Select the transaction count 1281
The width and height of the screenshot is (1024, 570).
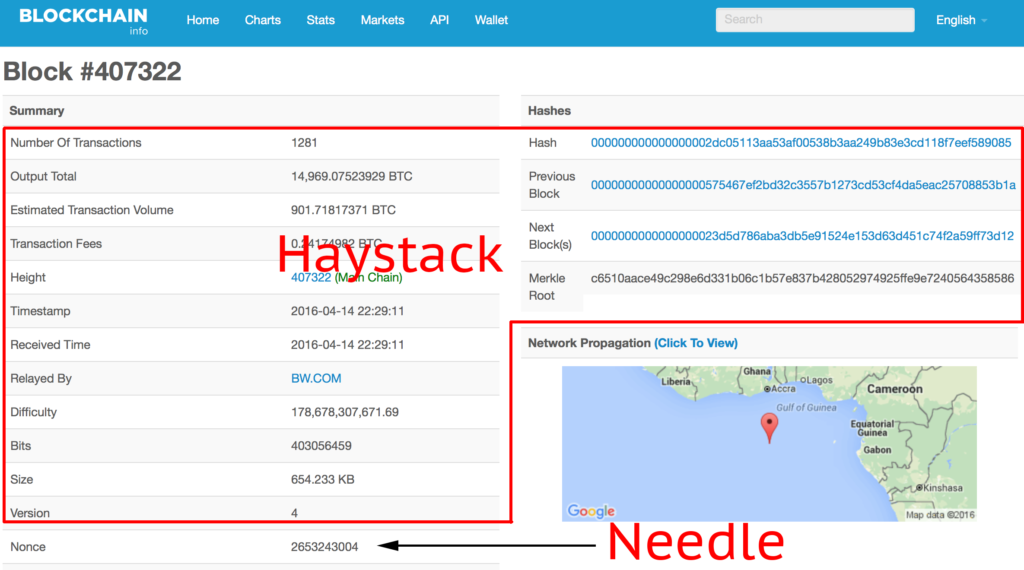click(304, 142)
